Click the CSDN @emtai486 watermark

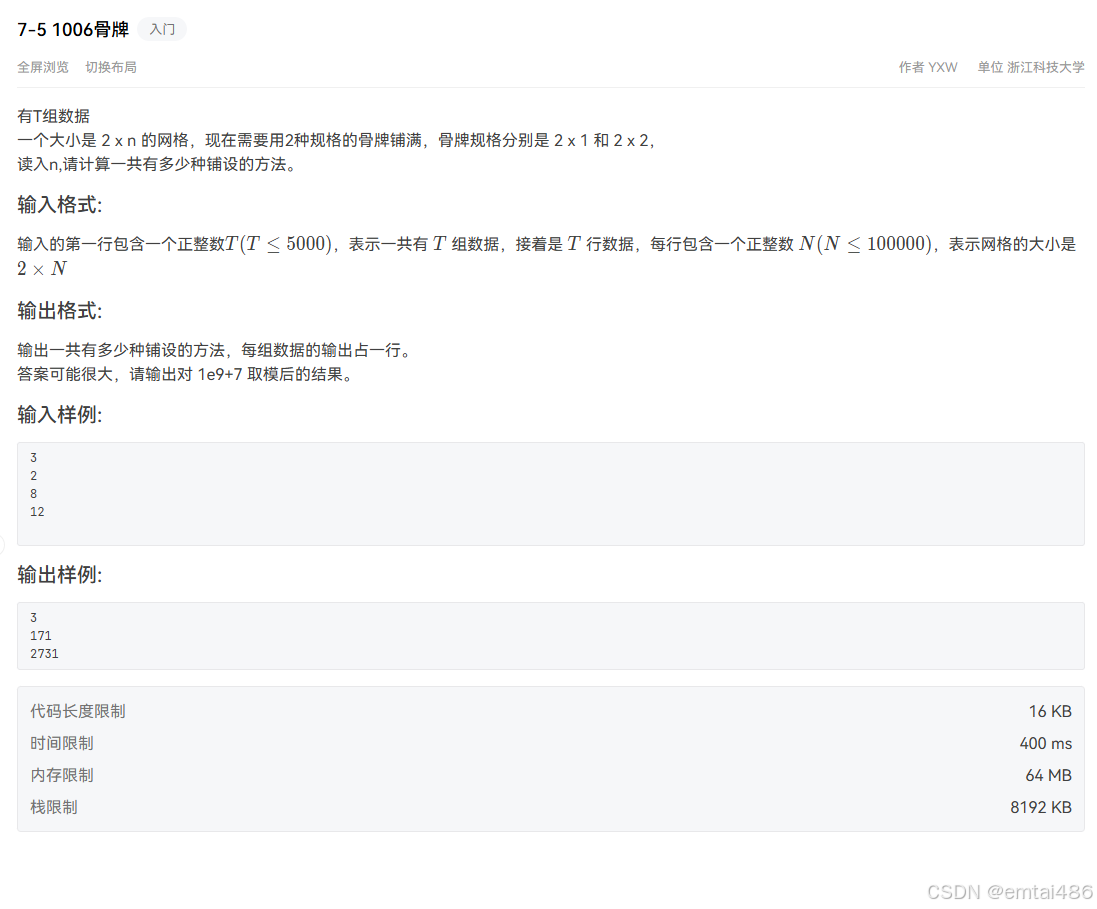pyautogui.click(x=1010, y=892)
